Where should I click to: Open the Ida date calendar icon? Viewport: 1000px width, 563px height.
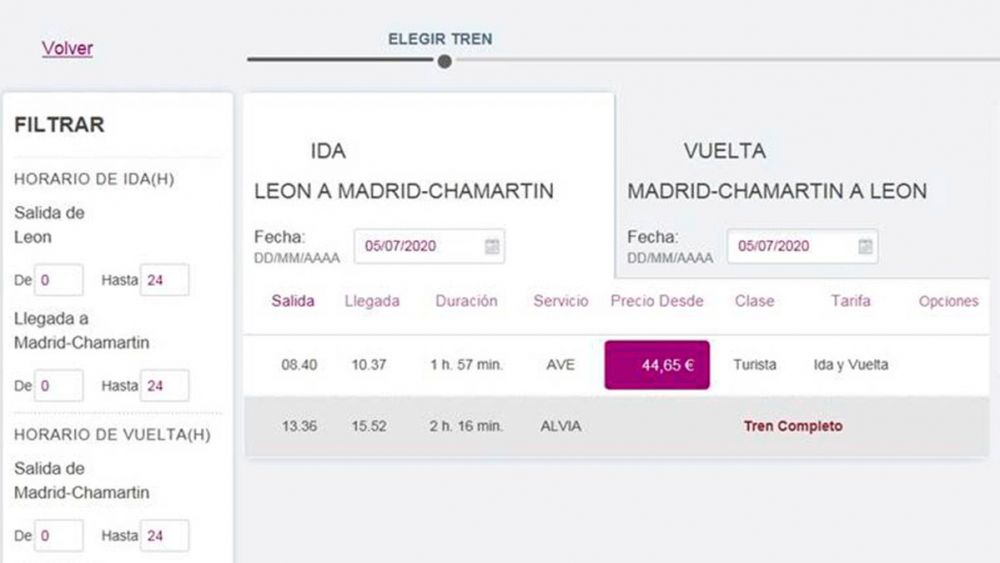click(492, 246)
